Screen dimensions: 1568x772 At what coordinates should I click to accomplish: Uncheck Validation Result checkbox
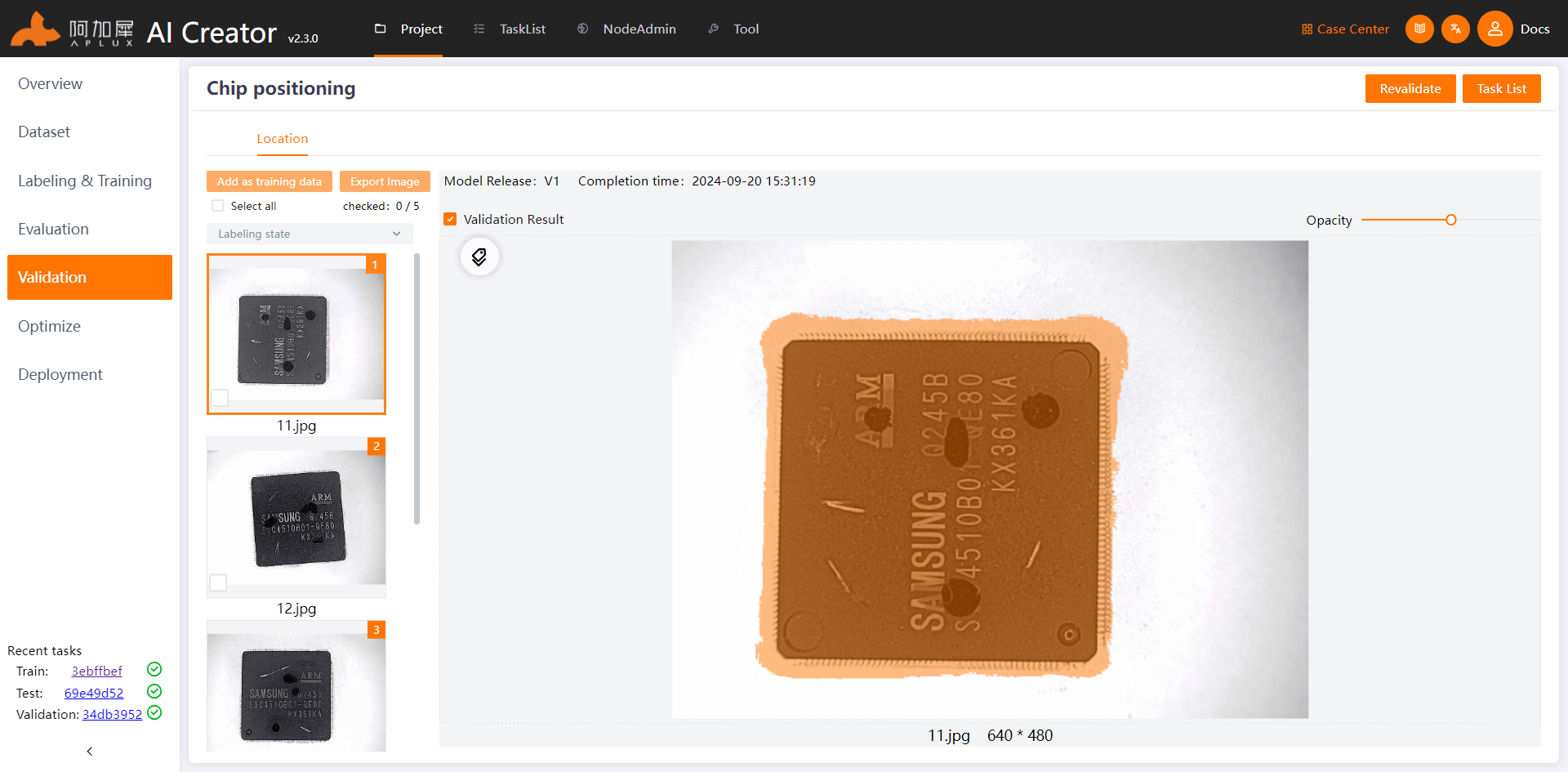point(450,219)
